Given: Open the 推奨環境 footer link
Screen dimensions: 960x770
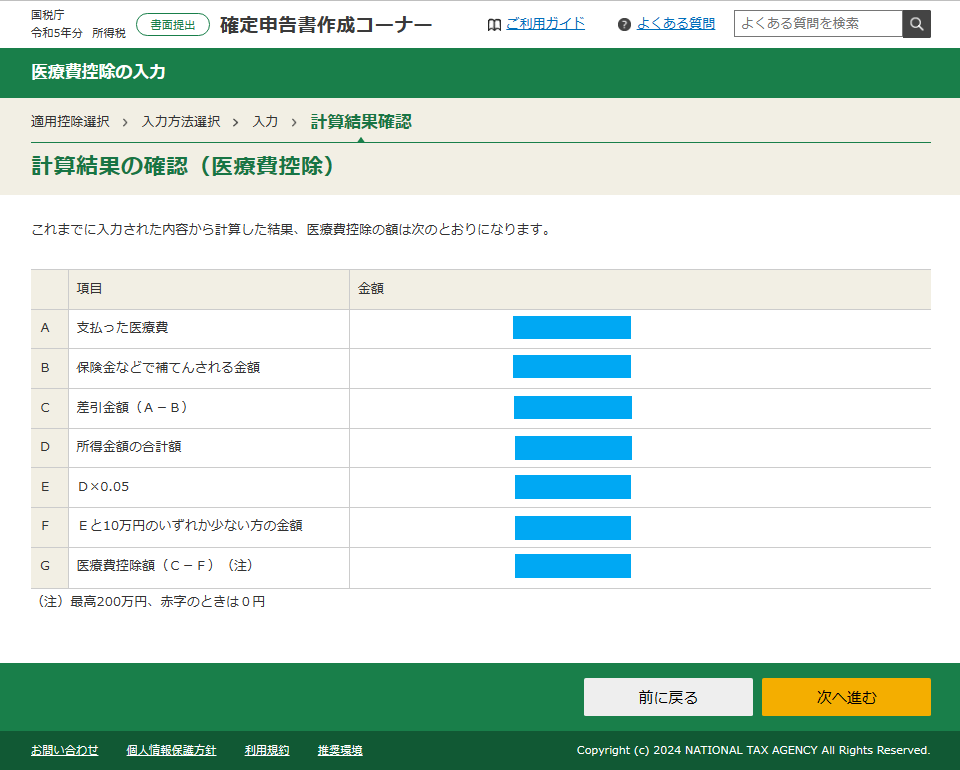Looking at the screenshot, I should pos(340,750).
